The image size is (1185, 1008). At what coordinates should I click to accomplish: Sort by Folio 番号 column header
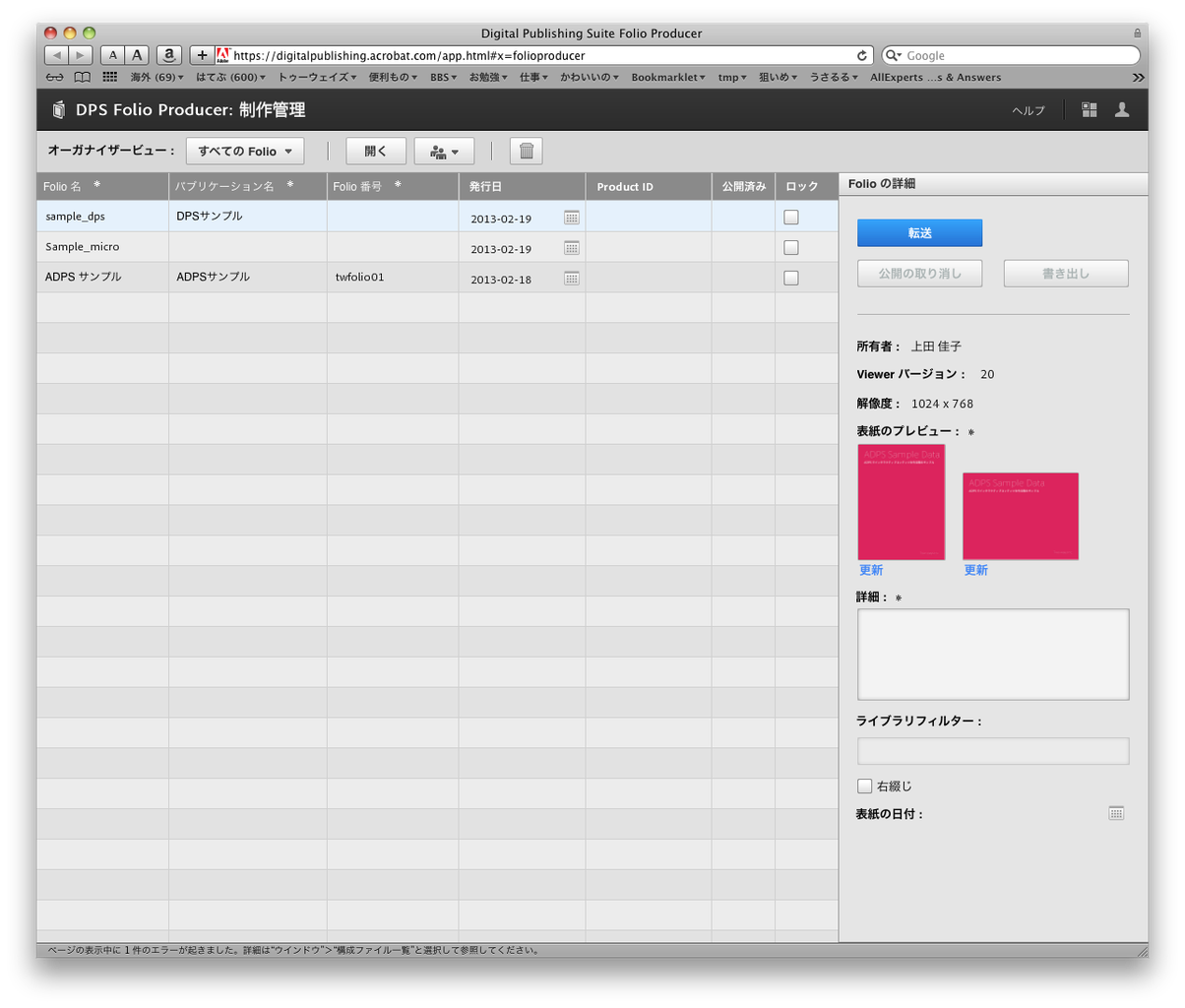click(393, 186)
